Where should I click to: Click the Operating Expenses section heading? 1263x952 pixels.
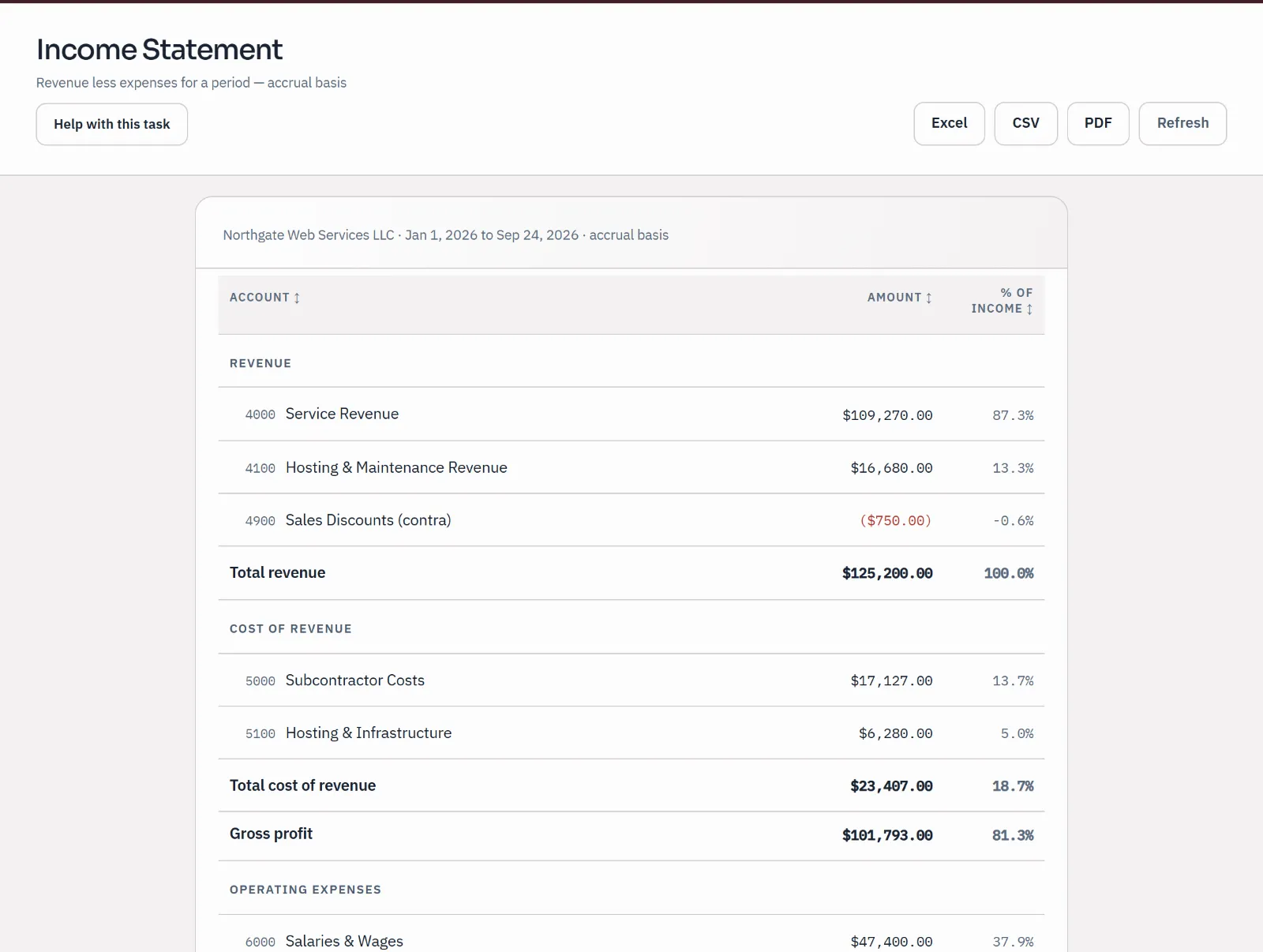coord(305,890)
